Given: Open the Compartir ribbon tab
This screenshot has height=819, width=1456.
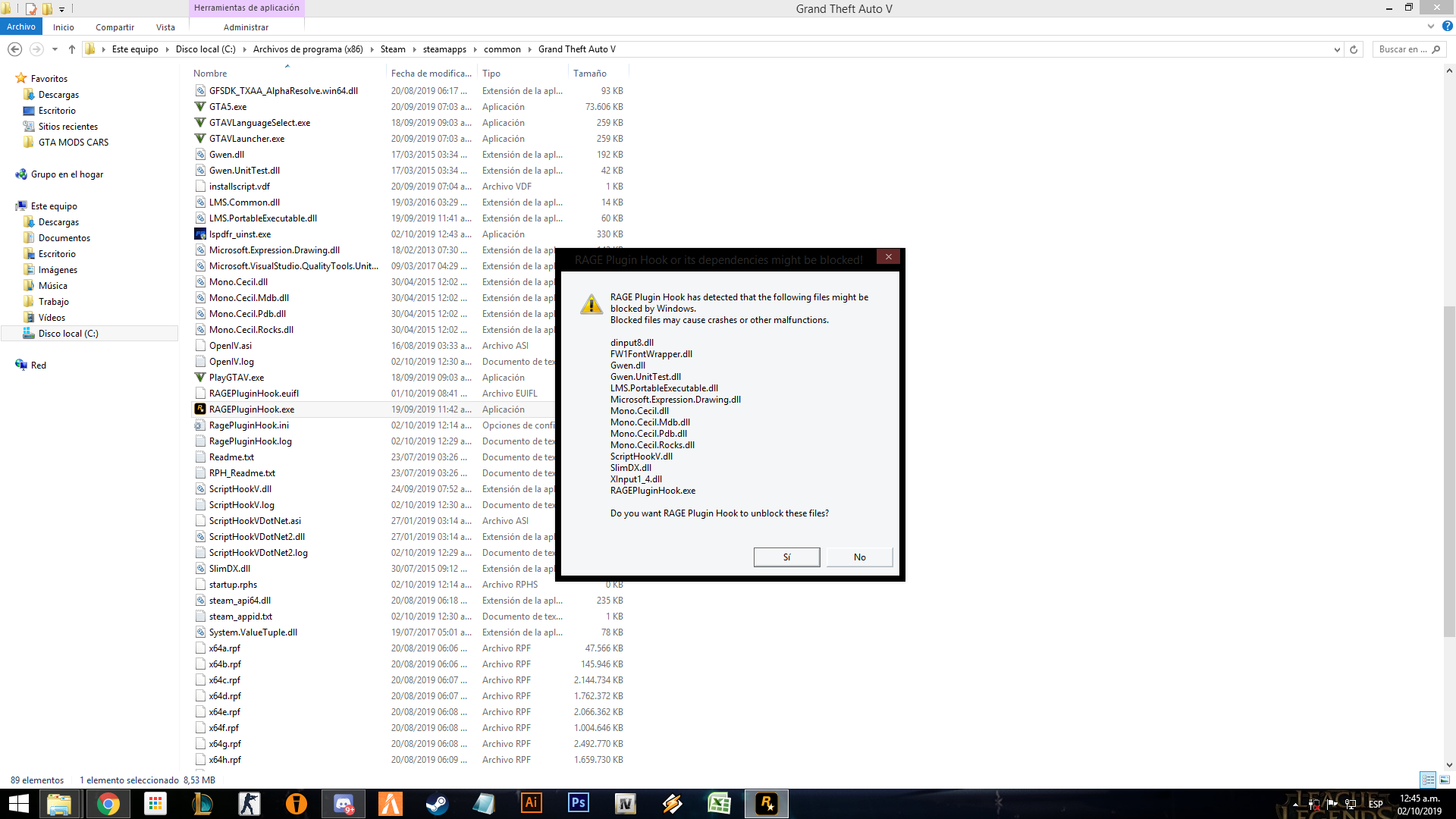Looking at the screenshot, I should (115, 27).
